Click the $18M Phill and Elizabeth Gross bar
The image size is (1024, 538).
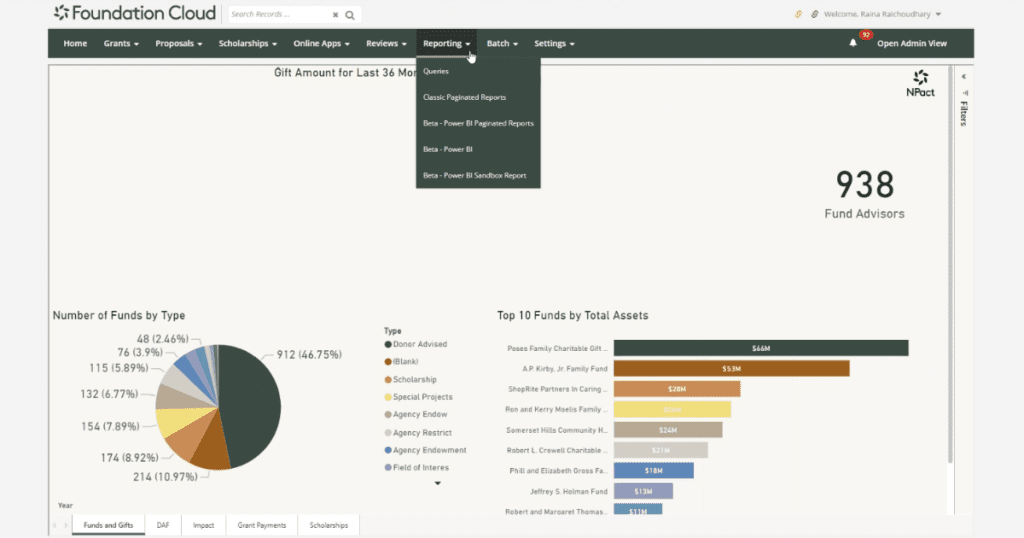pyautogui.click(x=654, y=471)
